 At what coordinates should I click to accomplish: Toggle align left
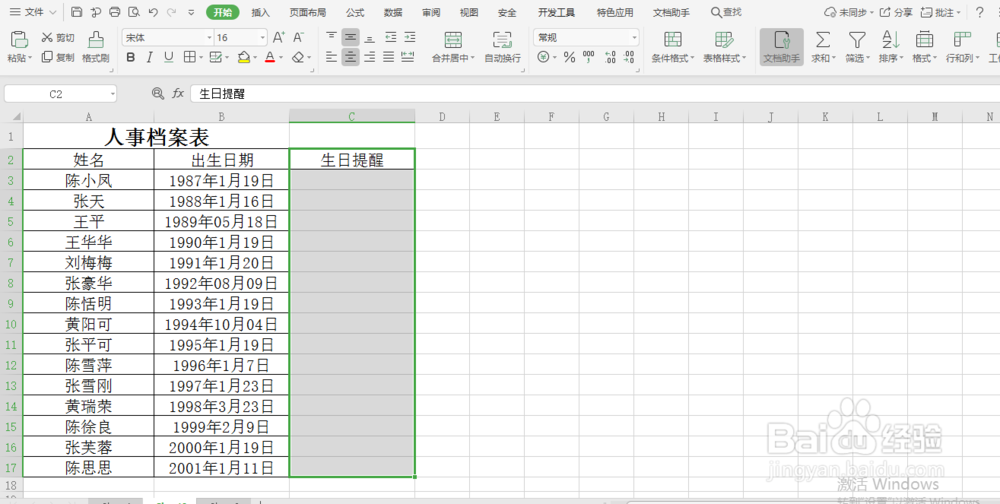(331, 57)
